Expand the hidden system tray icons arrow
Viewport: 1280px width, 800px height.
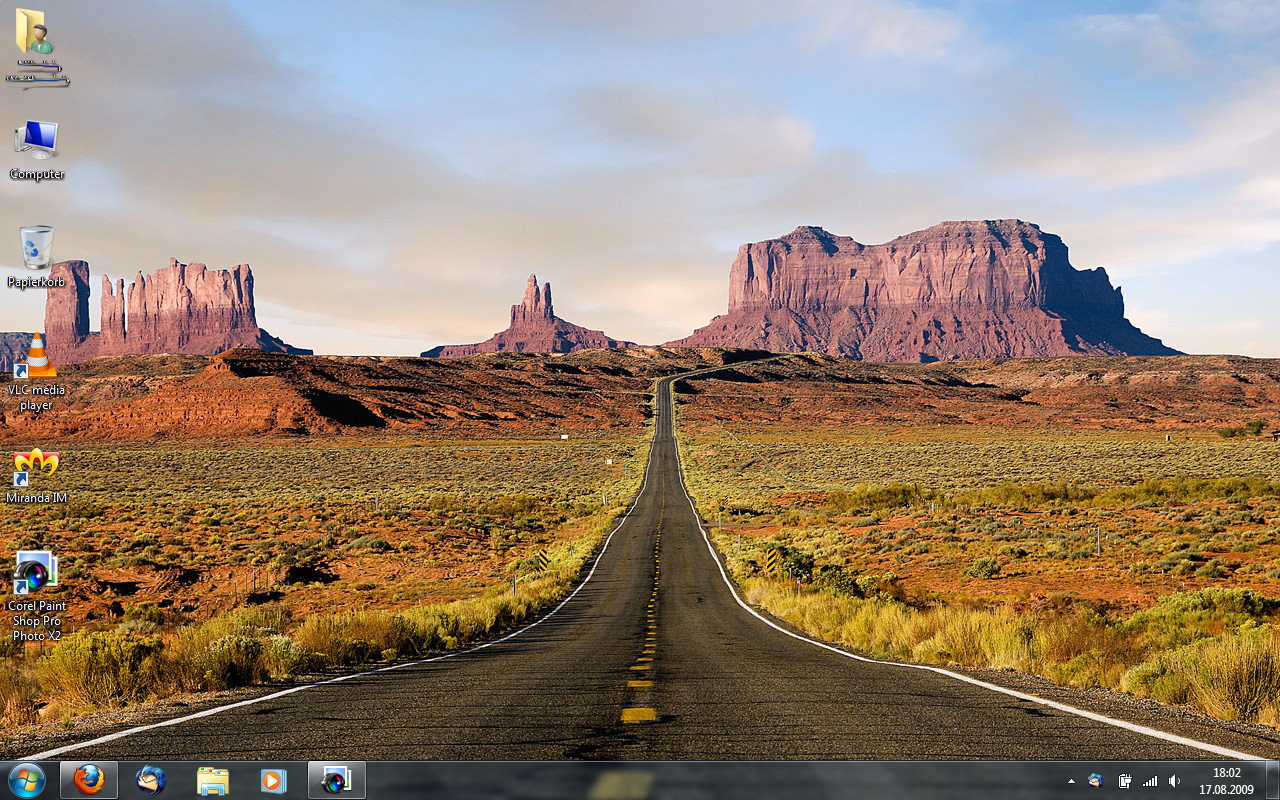[1072, 781]
